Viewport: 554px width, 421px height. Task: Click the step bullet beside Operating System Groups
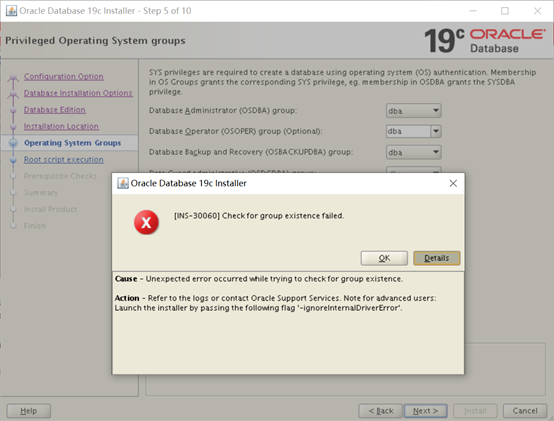click(13, 143)
